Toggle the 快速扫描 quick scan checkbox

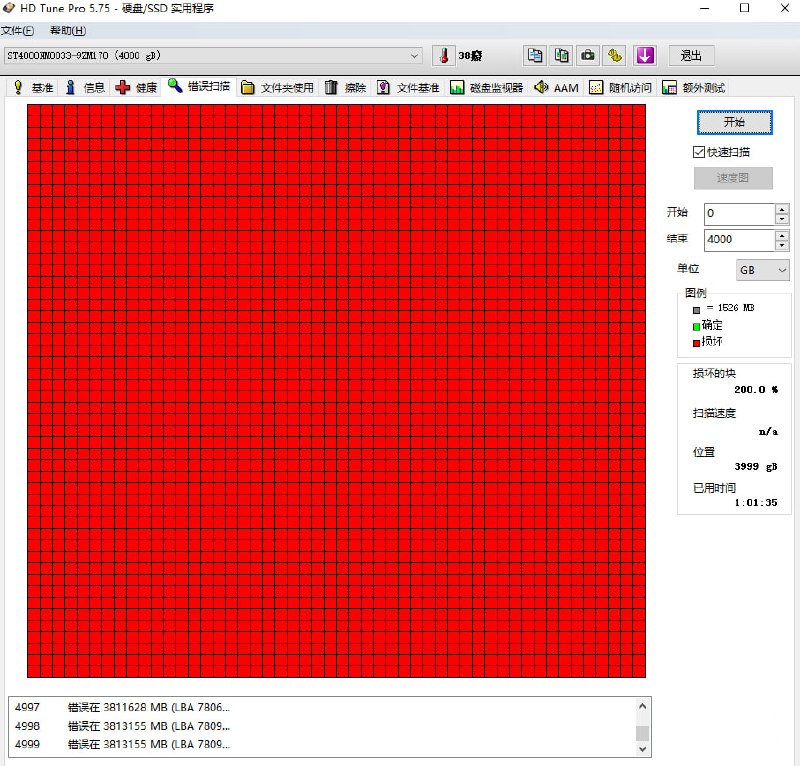click(x=699, y=152)
